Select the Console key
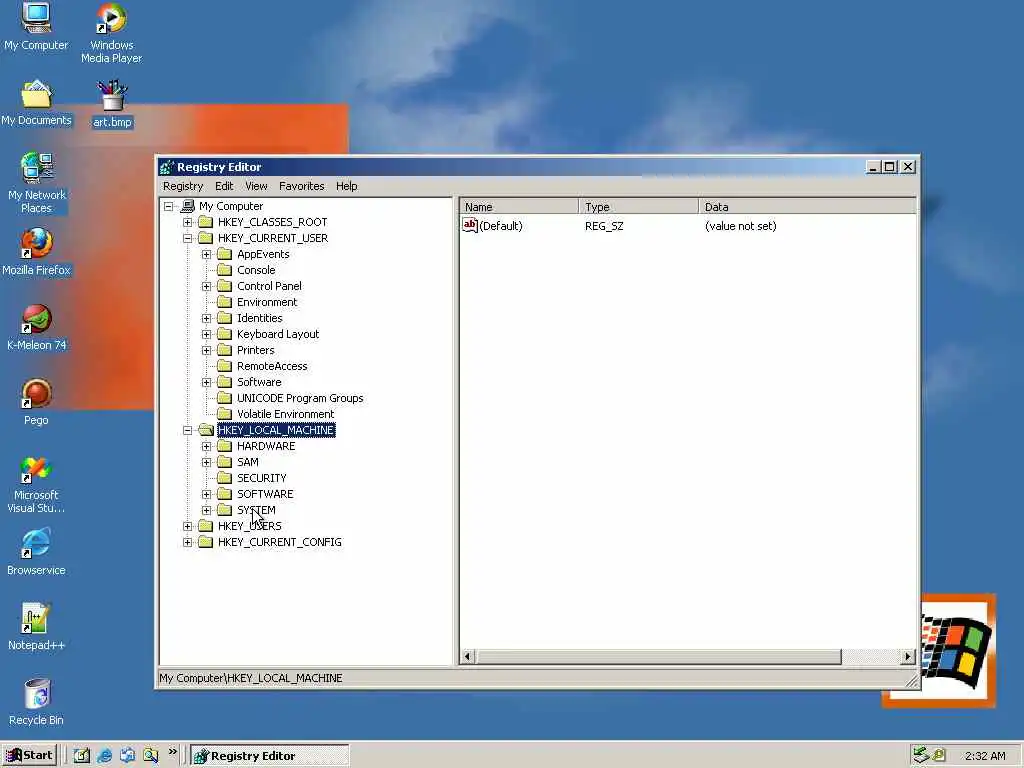1024x768 pixels. (x=256, y=270)
